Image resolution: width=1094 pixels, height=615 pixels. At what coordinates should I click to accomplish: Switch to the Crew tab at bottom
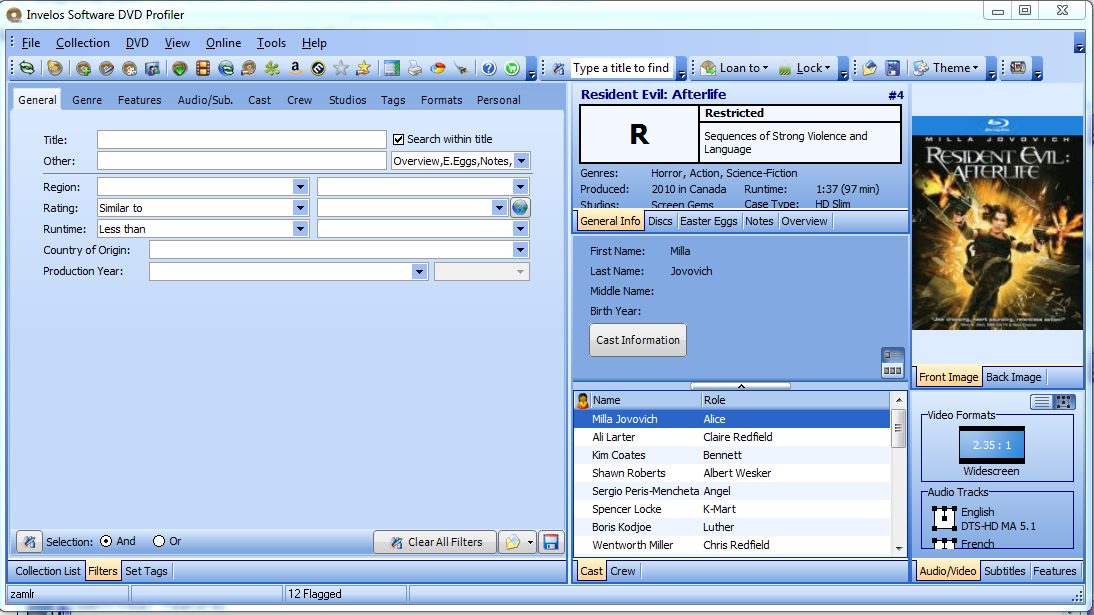(x=622, y=571)
